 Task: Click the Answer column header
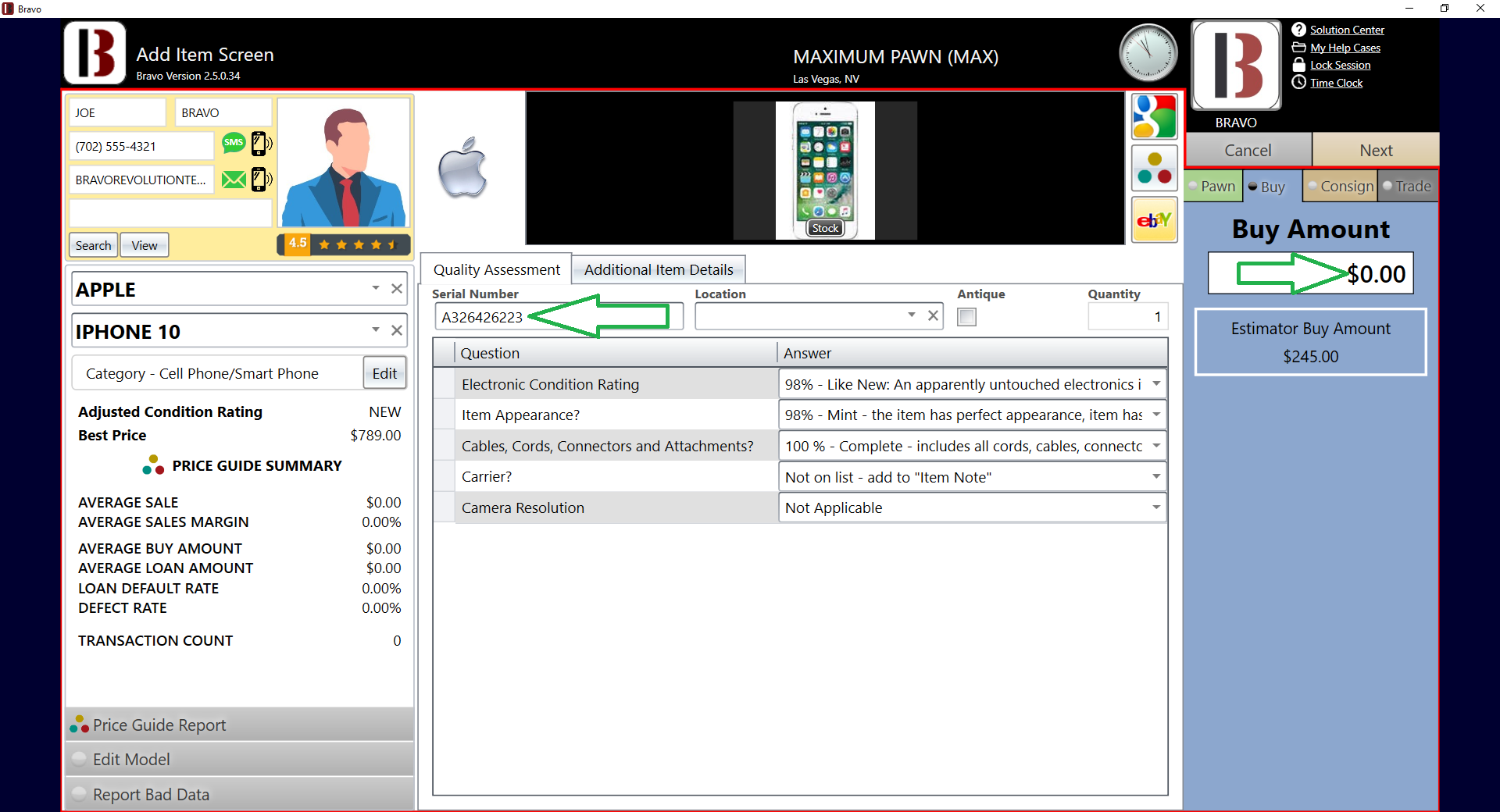972,353
